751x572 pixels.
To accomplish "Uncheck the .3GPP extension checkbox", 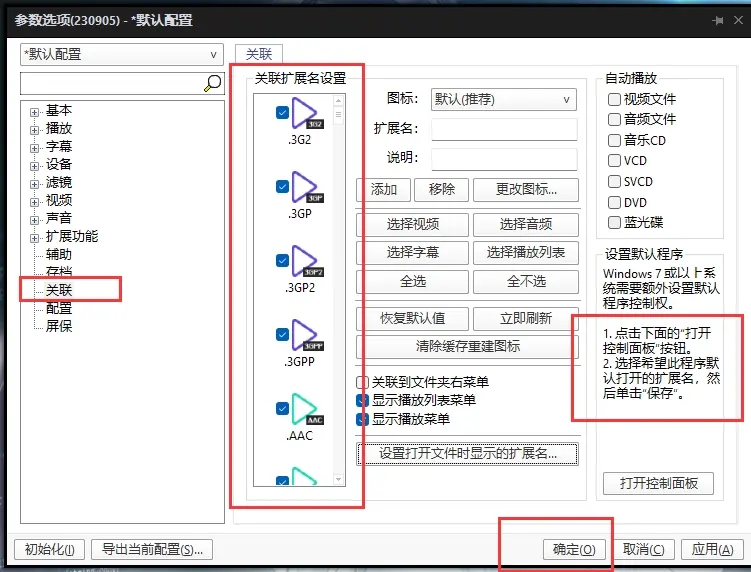I will tap(283, 334).
